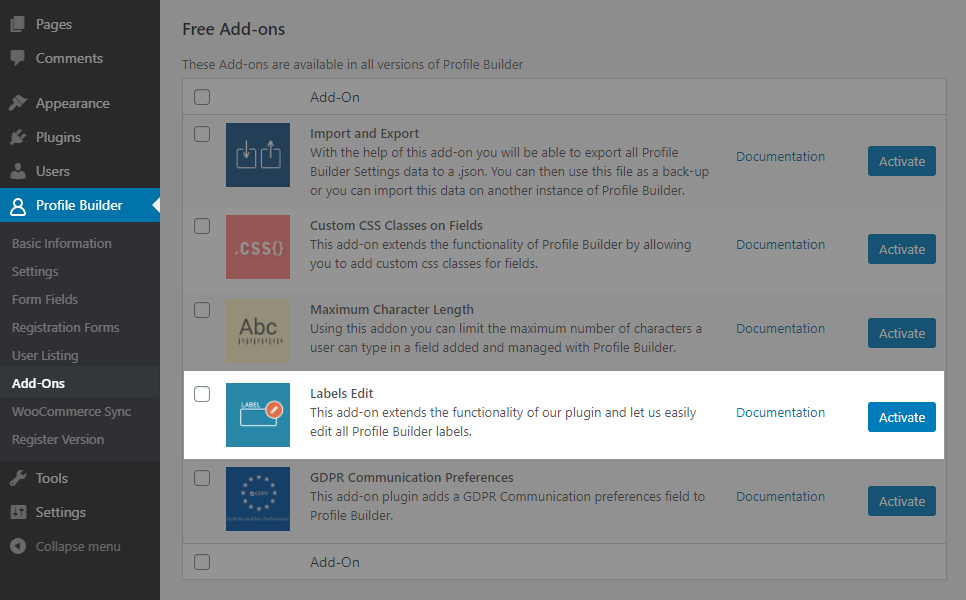The image size is (966, 600).
Task: Activate Custom CSS Classes on Fields
Action: 901,249
